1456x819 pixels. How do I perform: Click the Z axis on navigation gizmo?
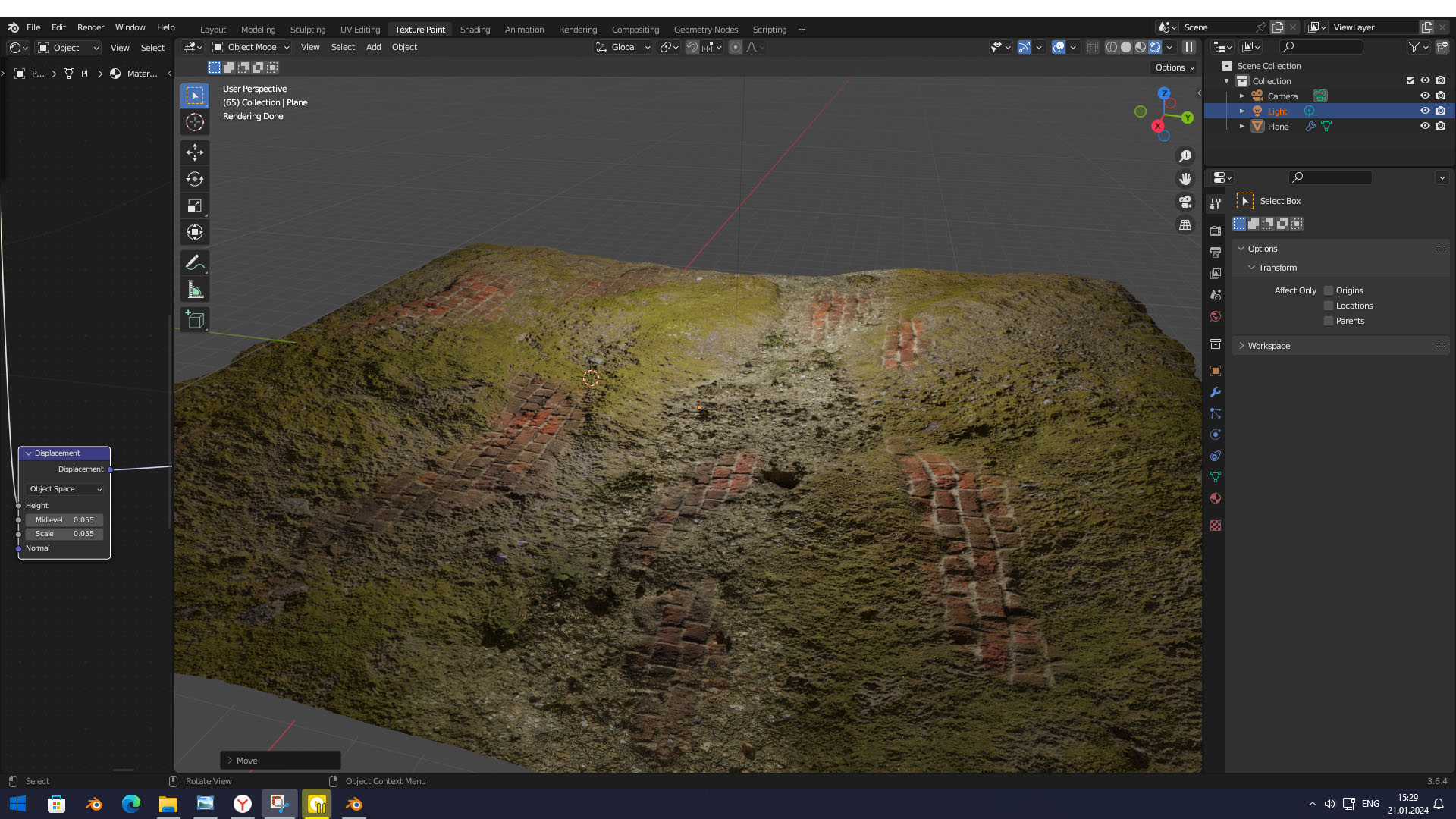[1164, 93]
